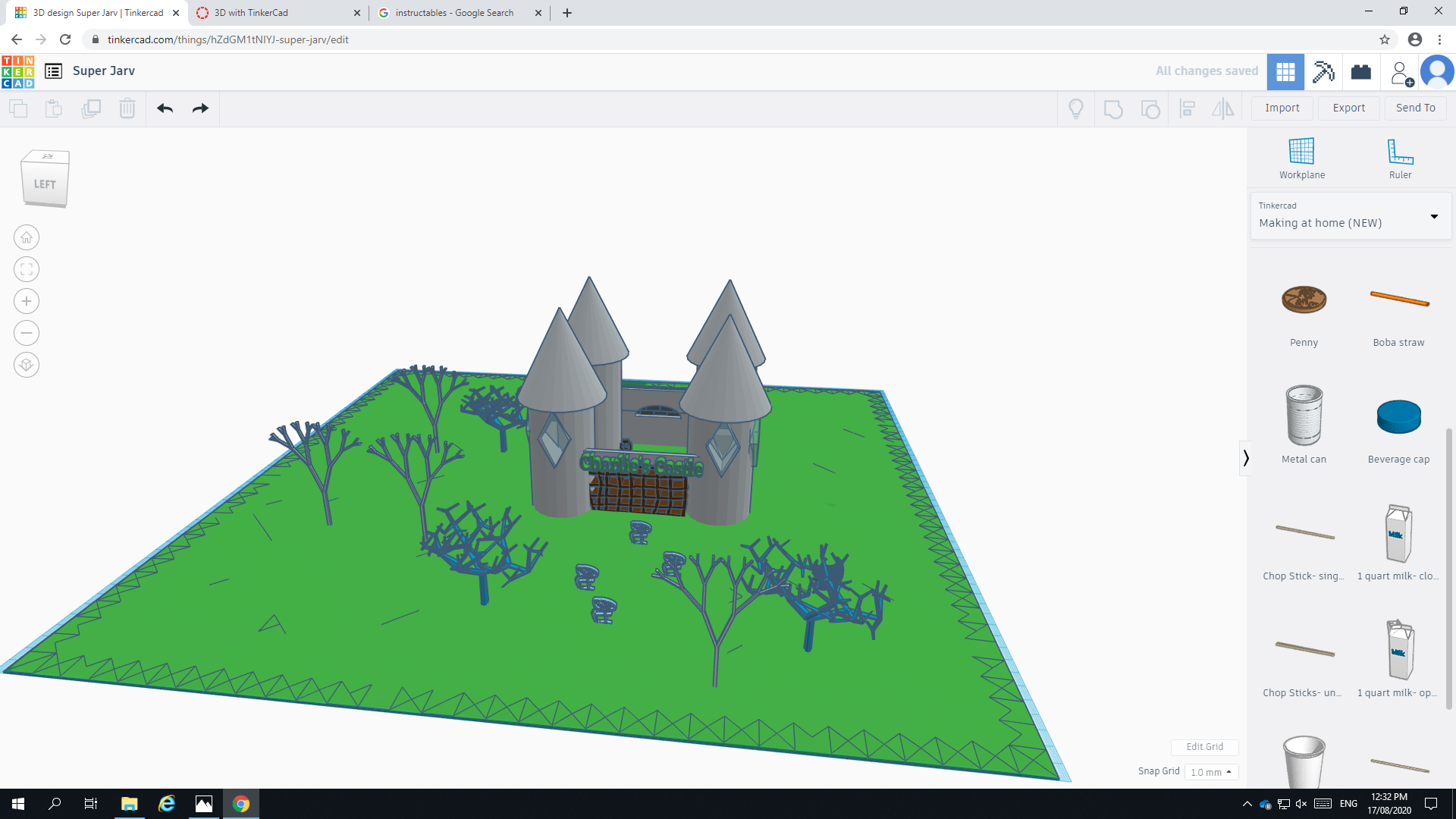Open the notification center icon
The height and width of the screenshot is (819, 1456).
[1431, 804]
